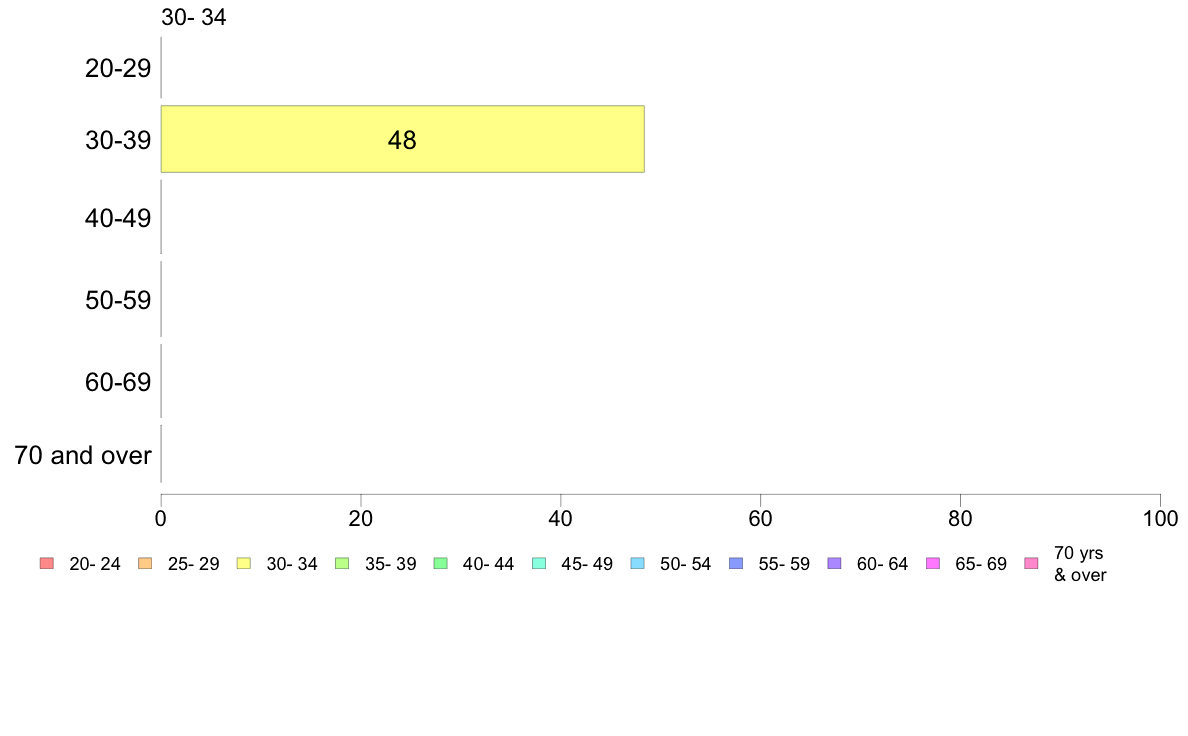Image resolution: width=1188 pixels, height=736 pixels.
Task: Click the 60- 64 purple legend swatch
Action: [x=835, y=563]
